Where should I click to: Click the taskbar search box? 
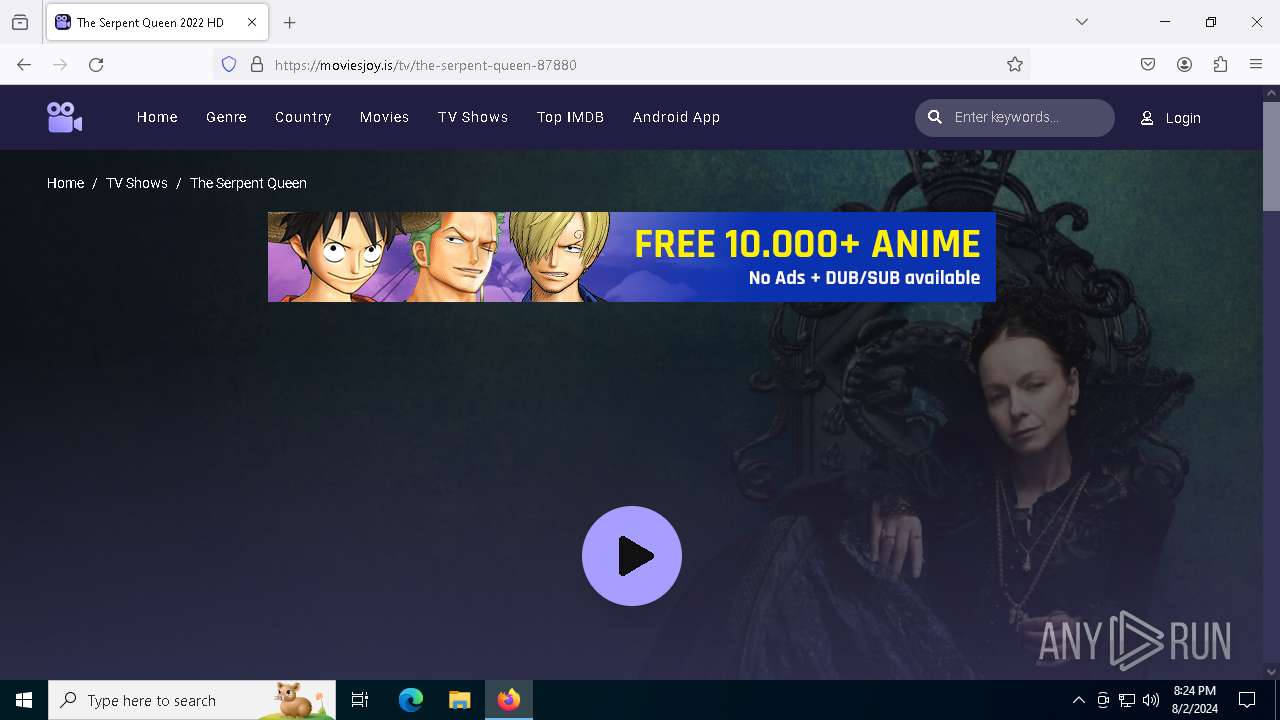pos(192,700)
